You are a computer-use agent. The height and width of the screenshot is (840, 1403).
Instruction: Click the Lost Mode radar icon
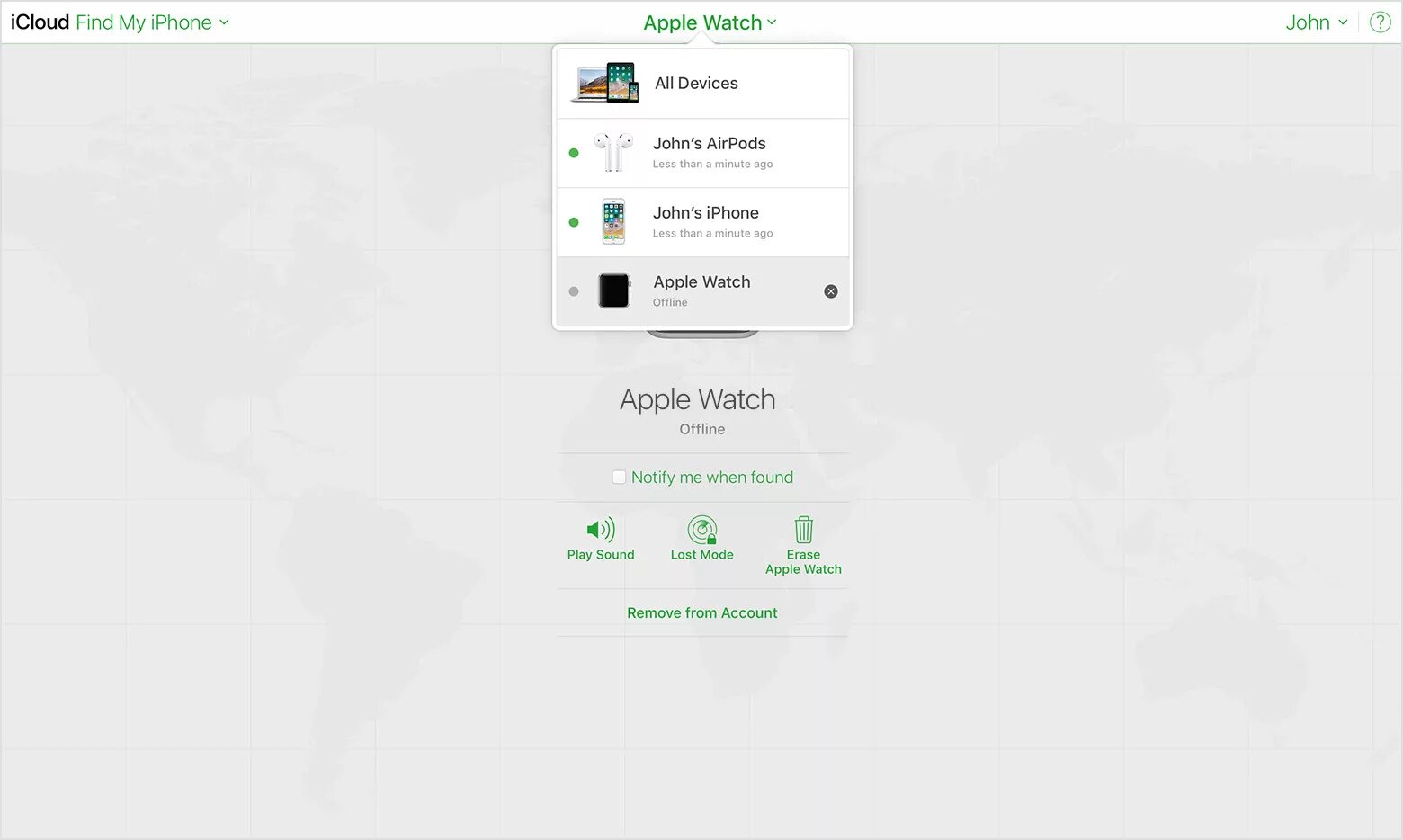tap(702, 530)
